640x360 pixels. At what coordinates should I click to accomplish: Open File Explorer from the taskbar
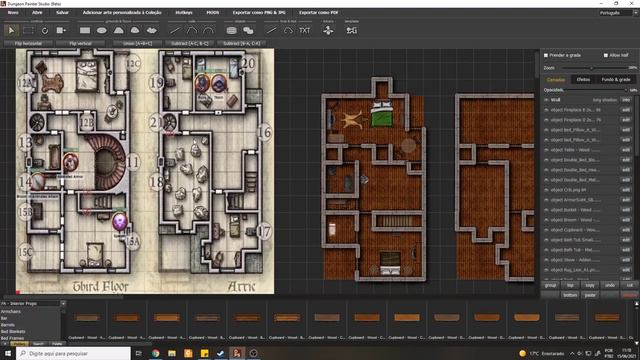(x=172, y=353)
